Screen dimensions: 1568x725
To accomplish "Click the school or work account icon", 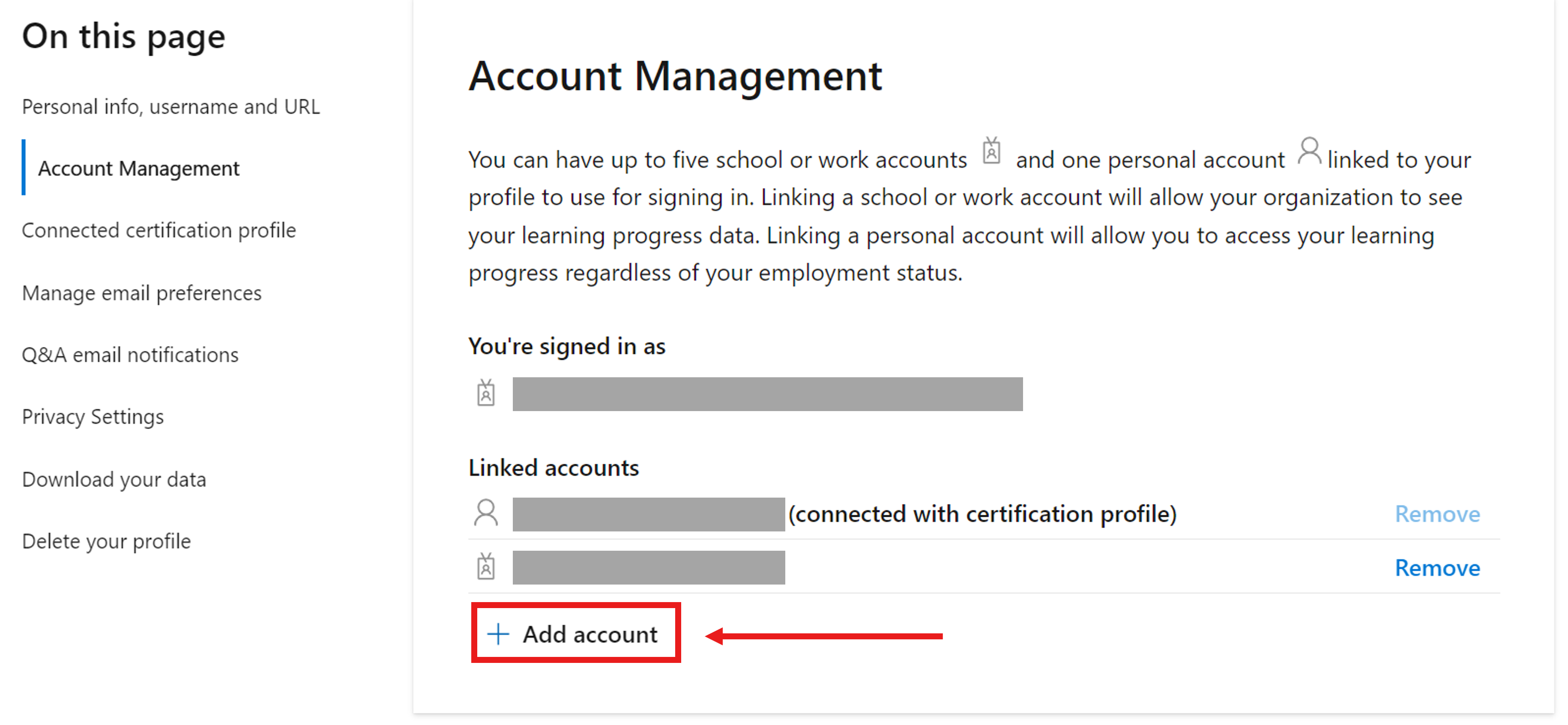I will (x=989, y=152).
